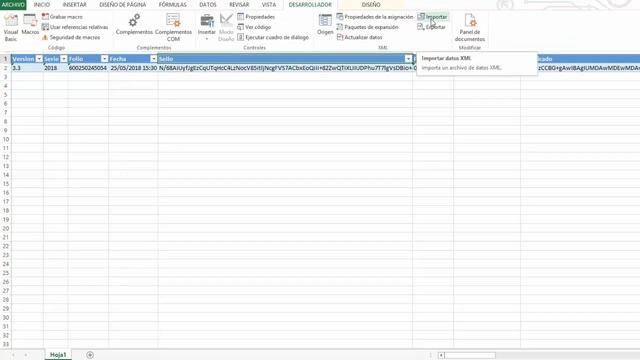Open Complementos COM dialog
Image resolution: width=640 pixels, height=360 pixels.
tap(173, 27)
